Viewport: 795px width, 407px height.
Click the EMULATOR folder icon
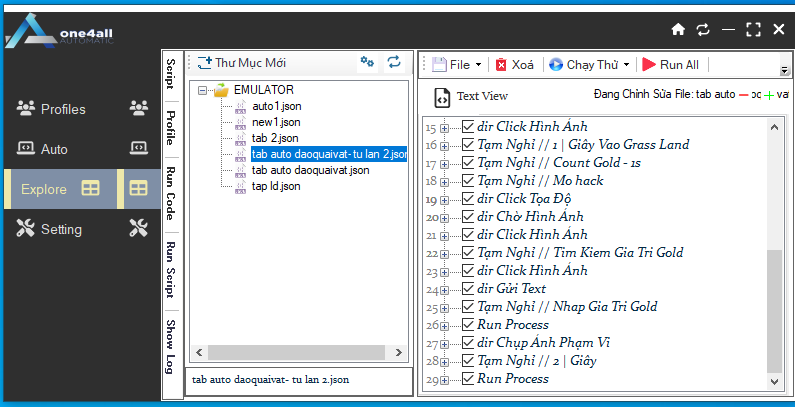[x=222, y=90]
